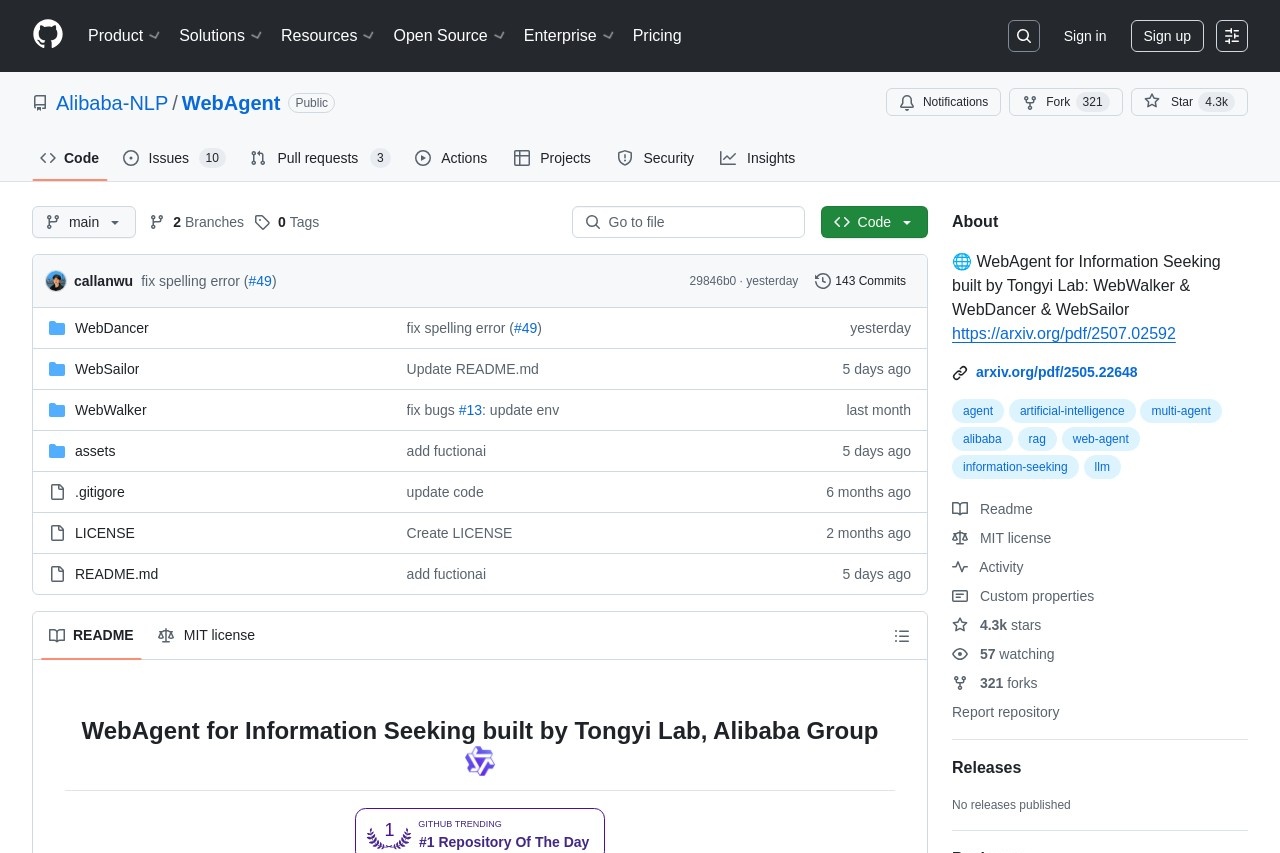Click the star icon beside 4.3k stars

960,625
